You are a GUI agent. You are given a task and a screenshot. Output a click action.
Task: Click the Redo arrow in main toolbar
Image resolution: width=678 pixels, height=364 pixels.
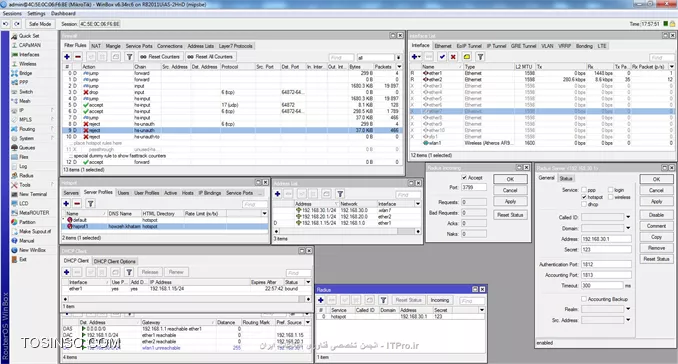(17, 24)
